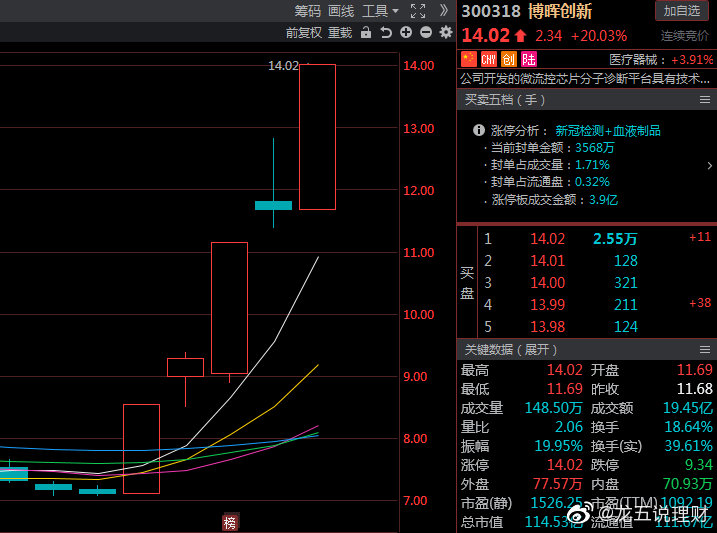Click the latest tall red candlestick

pos(317,137)
